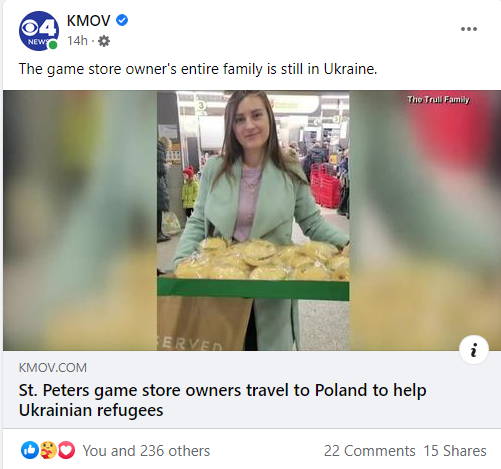Click The Trull Family photo credit
Screen dimensions: 501x469
click(x=438, y=99)
